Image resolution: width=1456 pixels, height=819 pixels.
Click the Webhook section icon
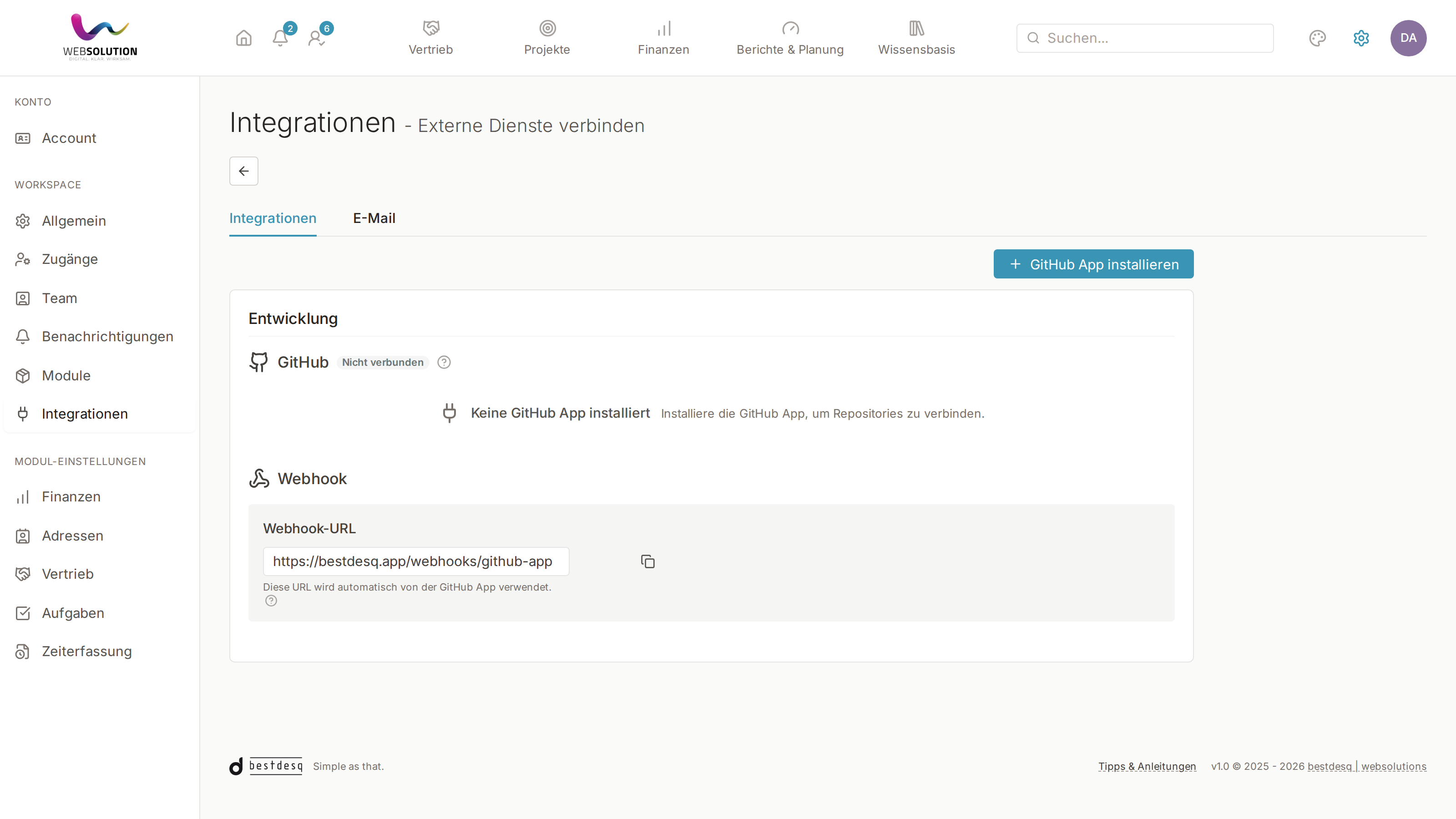[x=259, y=479]
